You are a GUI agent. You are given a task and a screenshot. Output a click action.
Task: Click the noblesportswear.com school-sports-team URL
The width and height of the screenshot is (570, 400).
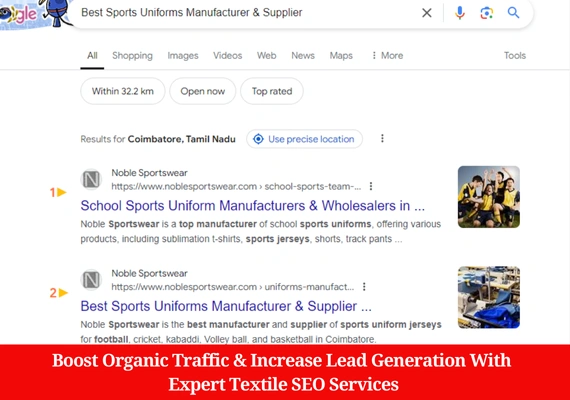click(x=236, y=187)
